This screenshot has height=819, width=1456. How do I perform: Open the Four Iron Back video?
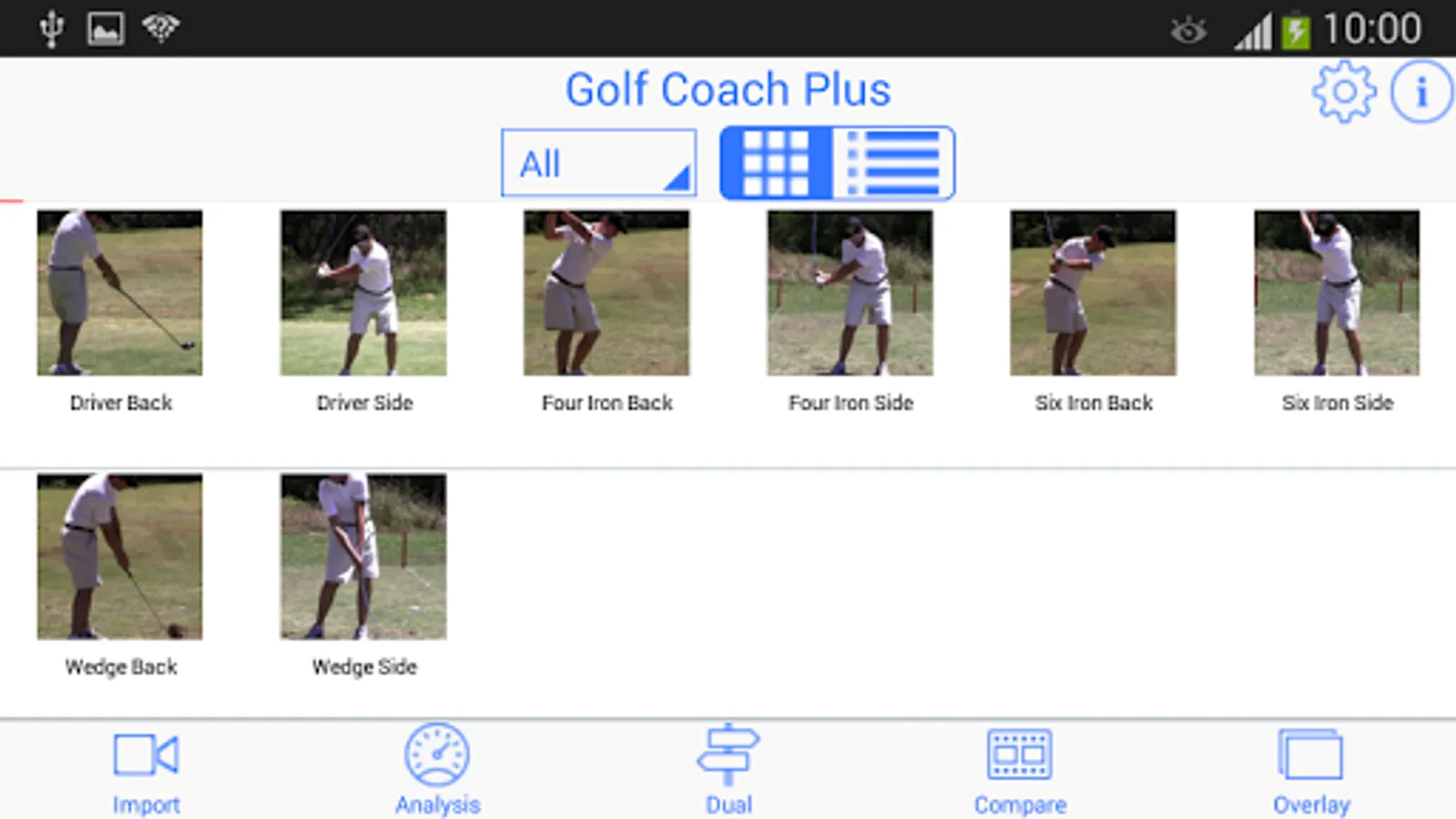pyautogui.click(x=606, y=293)
